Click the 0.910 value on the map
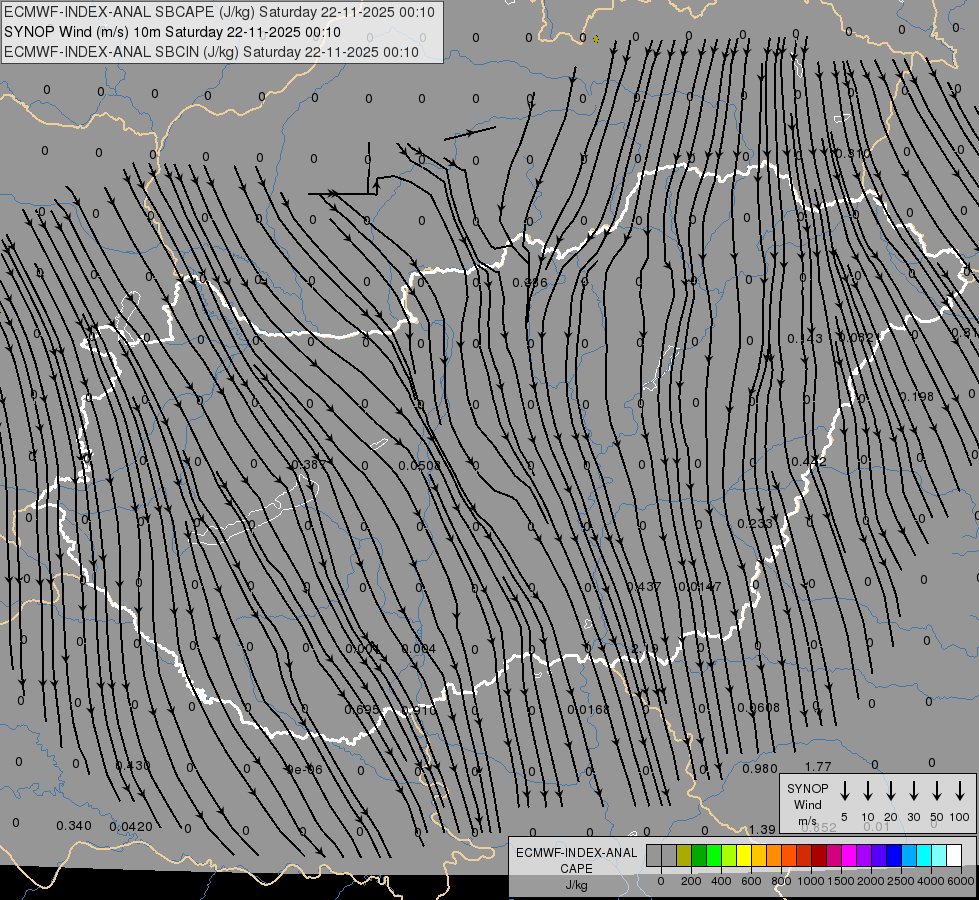 [419, 710]
